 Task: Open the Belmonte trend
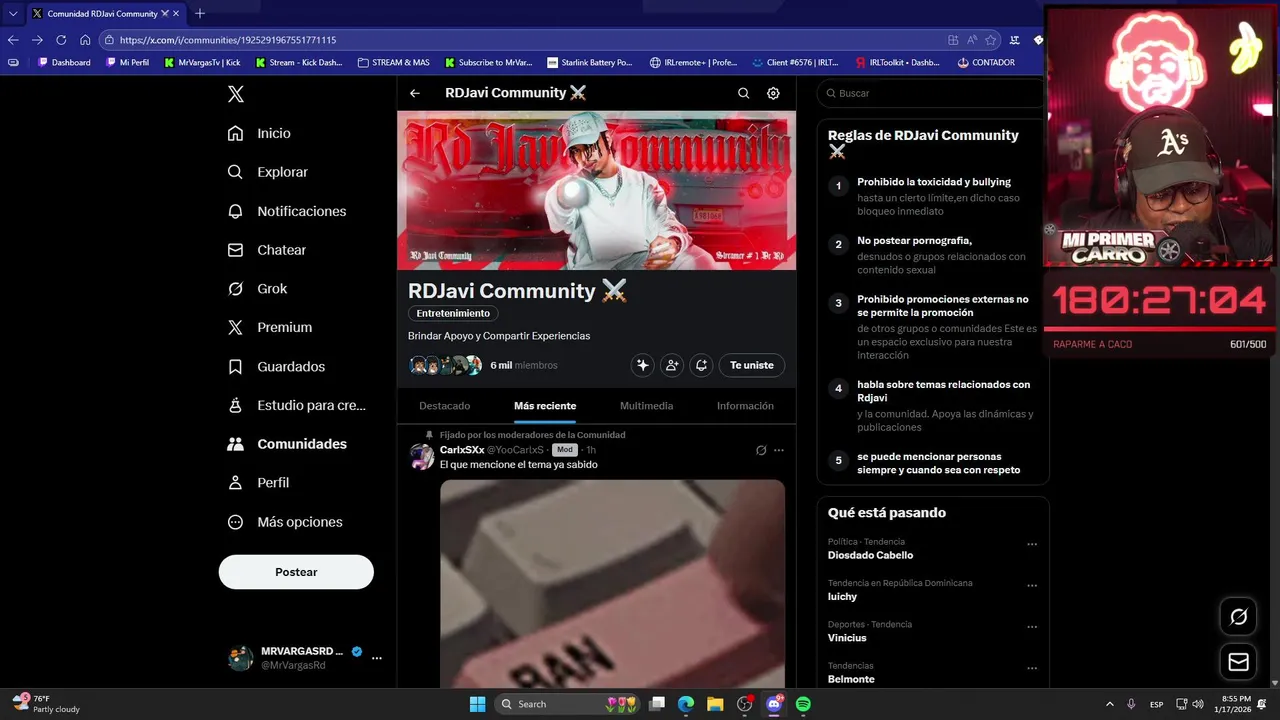(x=851, y=679)
